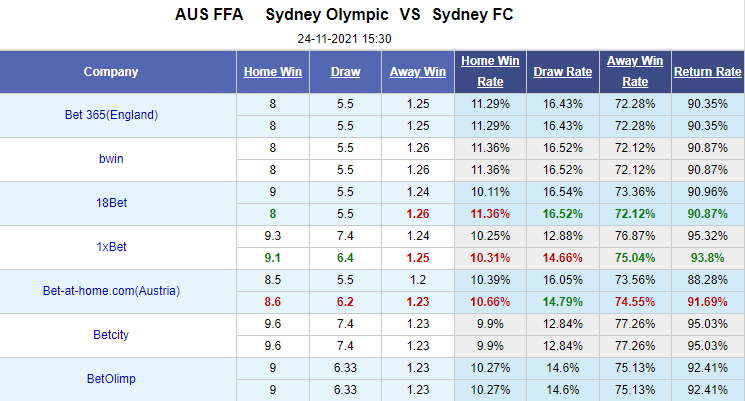Select 1xBet opening draw odds 7.4

click(345, 236)
